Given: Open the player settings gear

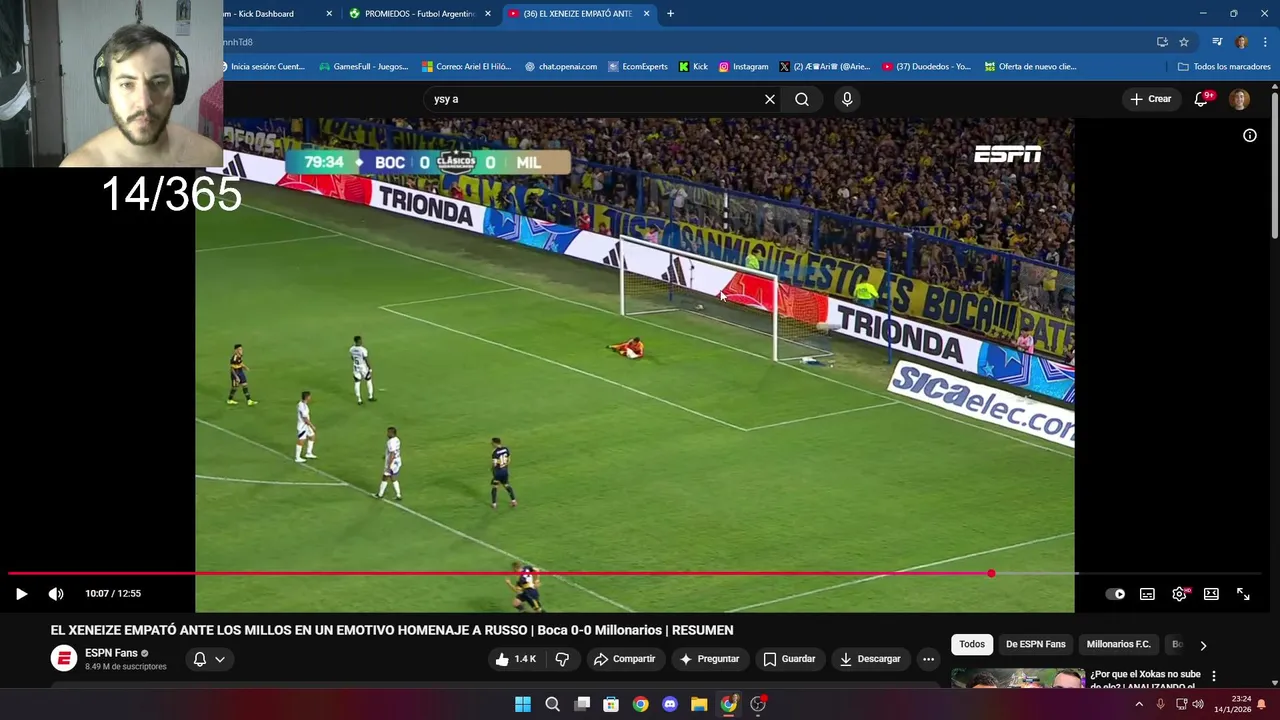Looking at the screenshot, I should (1180, 594).
